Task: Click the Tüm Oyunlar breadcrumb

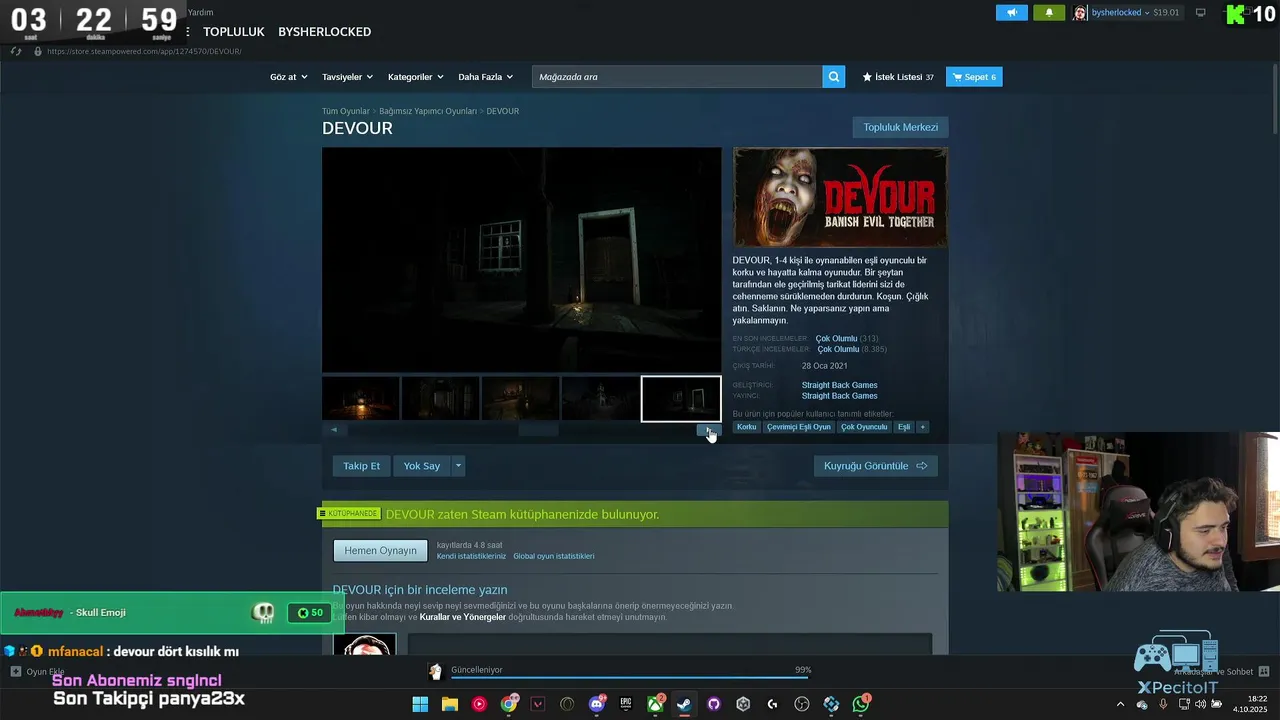Action: coord(345,111)
